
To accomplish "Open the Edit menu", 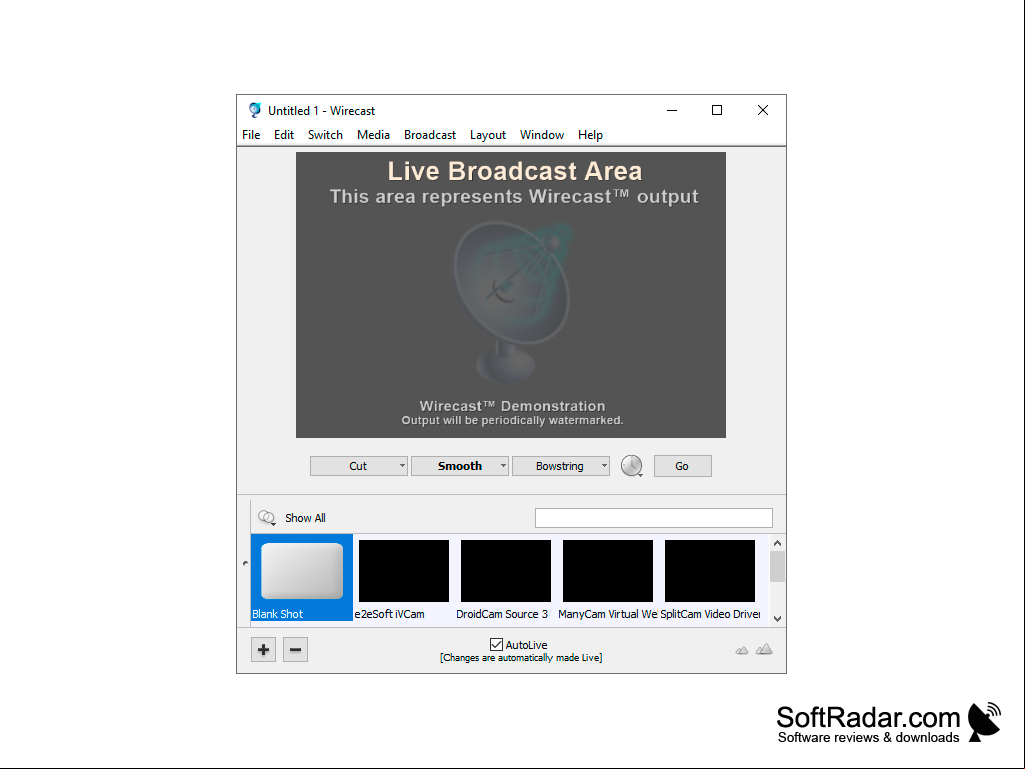I will [284, 135].
